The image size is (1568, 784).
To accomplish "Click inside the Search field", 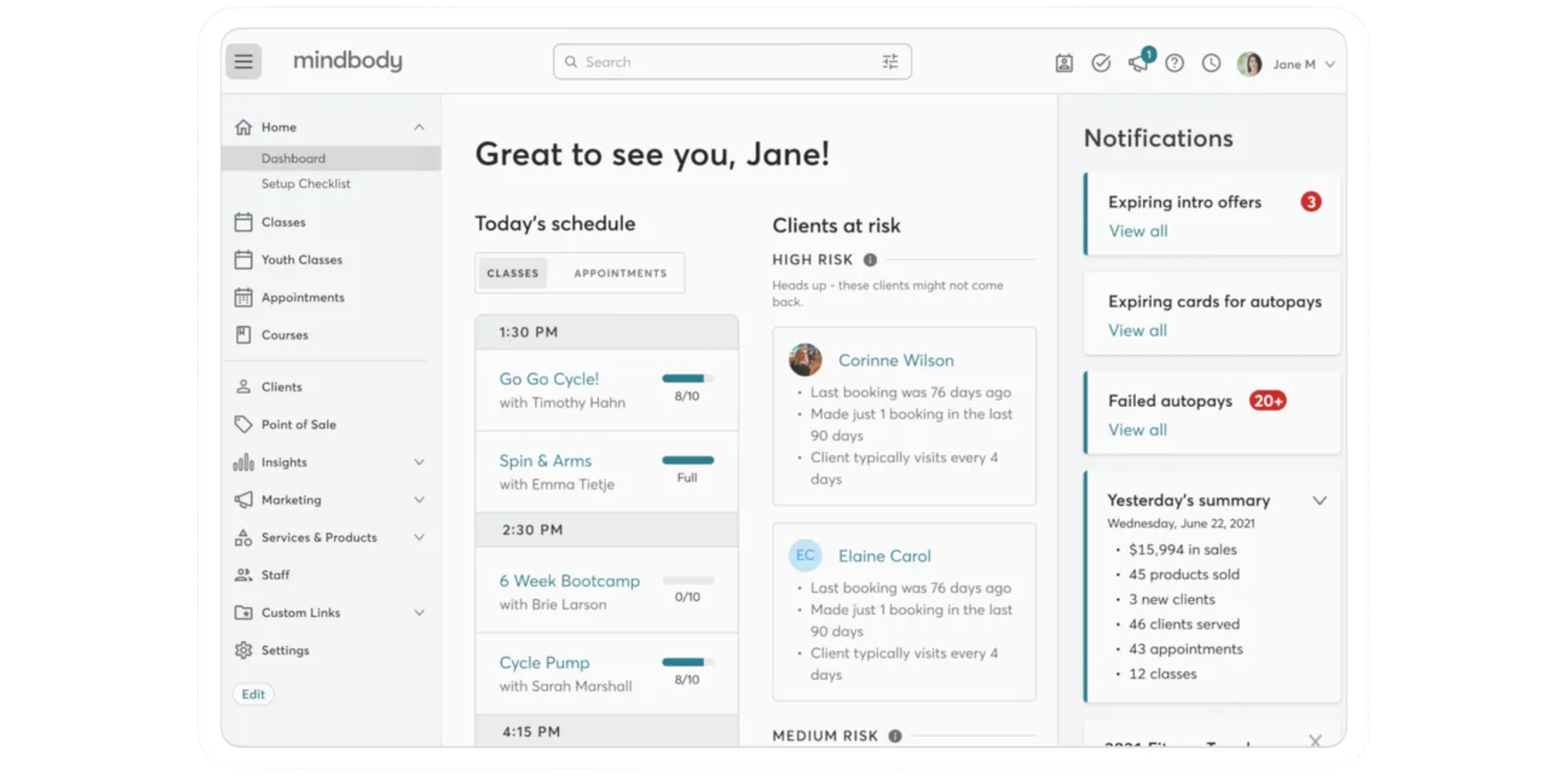I will point(732,62).
